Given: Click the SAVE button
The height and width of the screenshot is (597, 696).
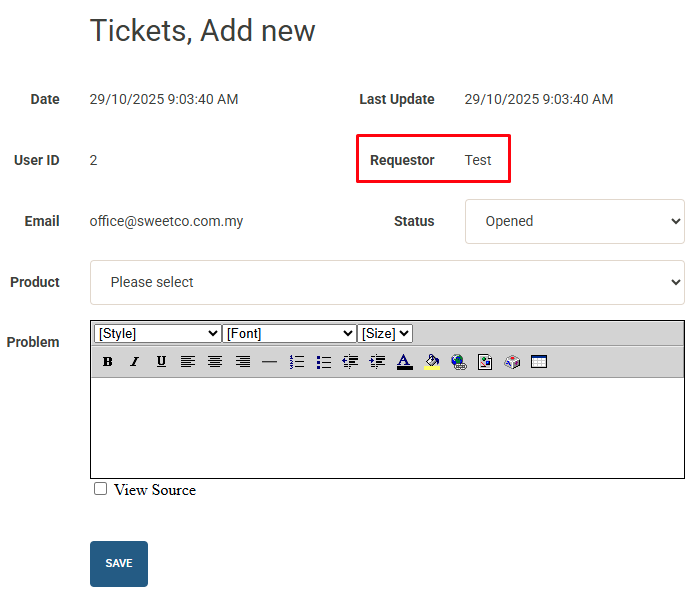Looking at the screenshot, I should pyautogui.click(x=119, y=563).
